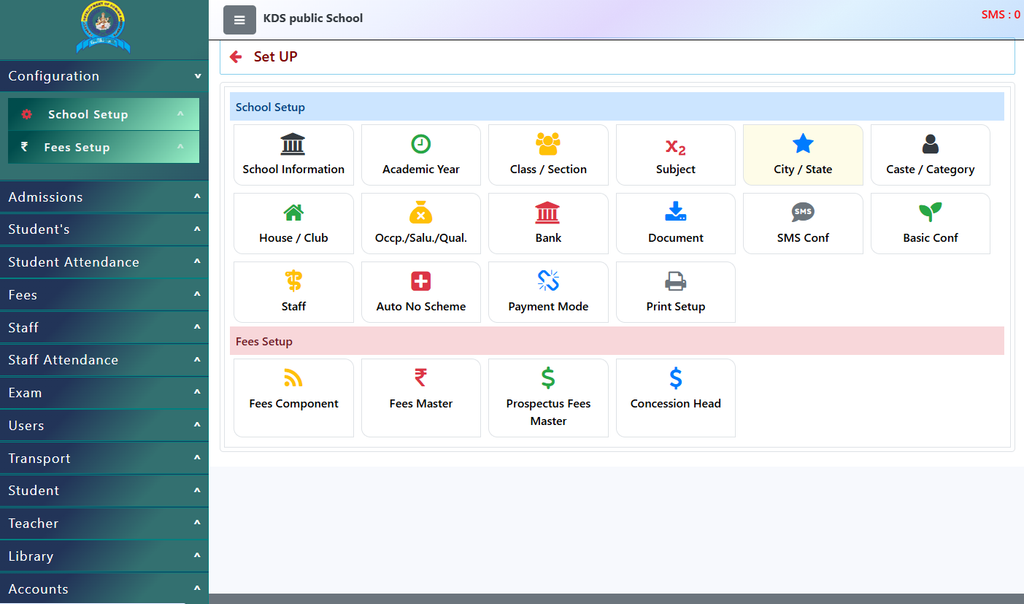Viewport: 1024px width, 604px height.
Task: Expand the Student Attendance chevron
Action: click(x=197, y=261)
